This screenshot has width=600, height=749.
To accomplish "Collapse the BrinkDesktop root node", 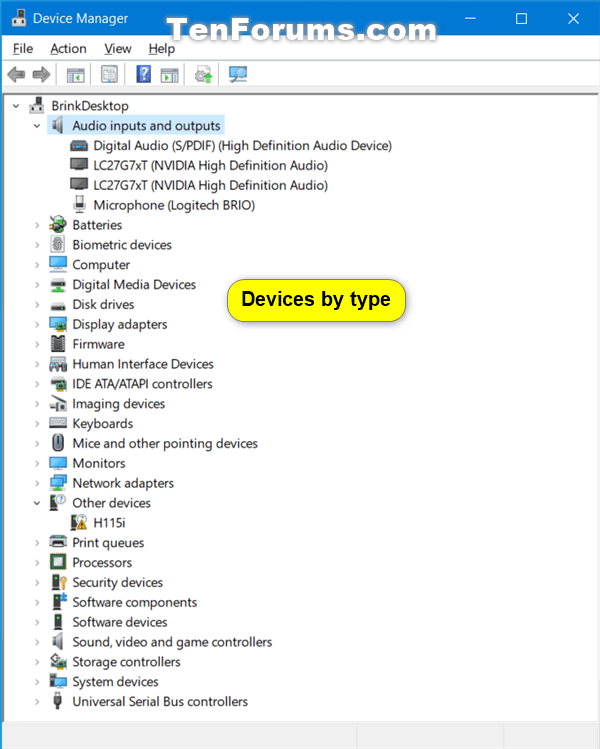I will coord(16,106).
